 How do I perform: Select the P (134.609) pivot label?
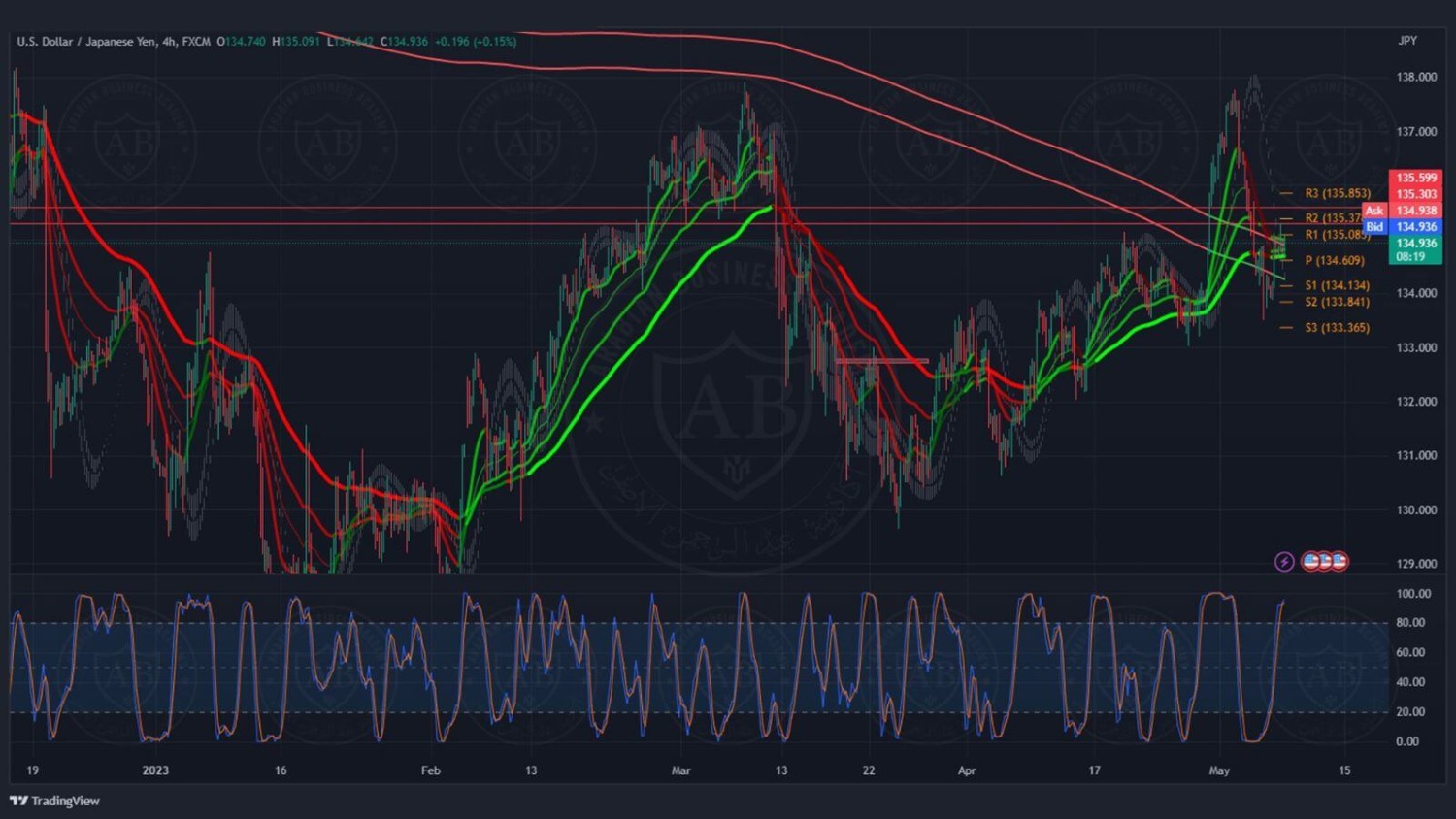1335,260
